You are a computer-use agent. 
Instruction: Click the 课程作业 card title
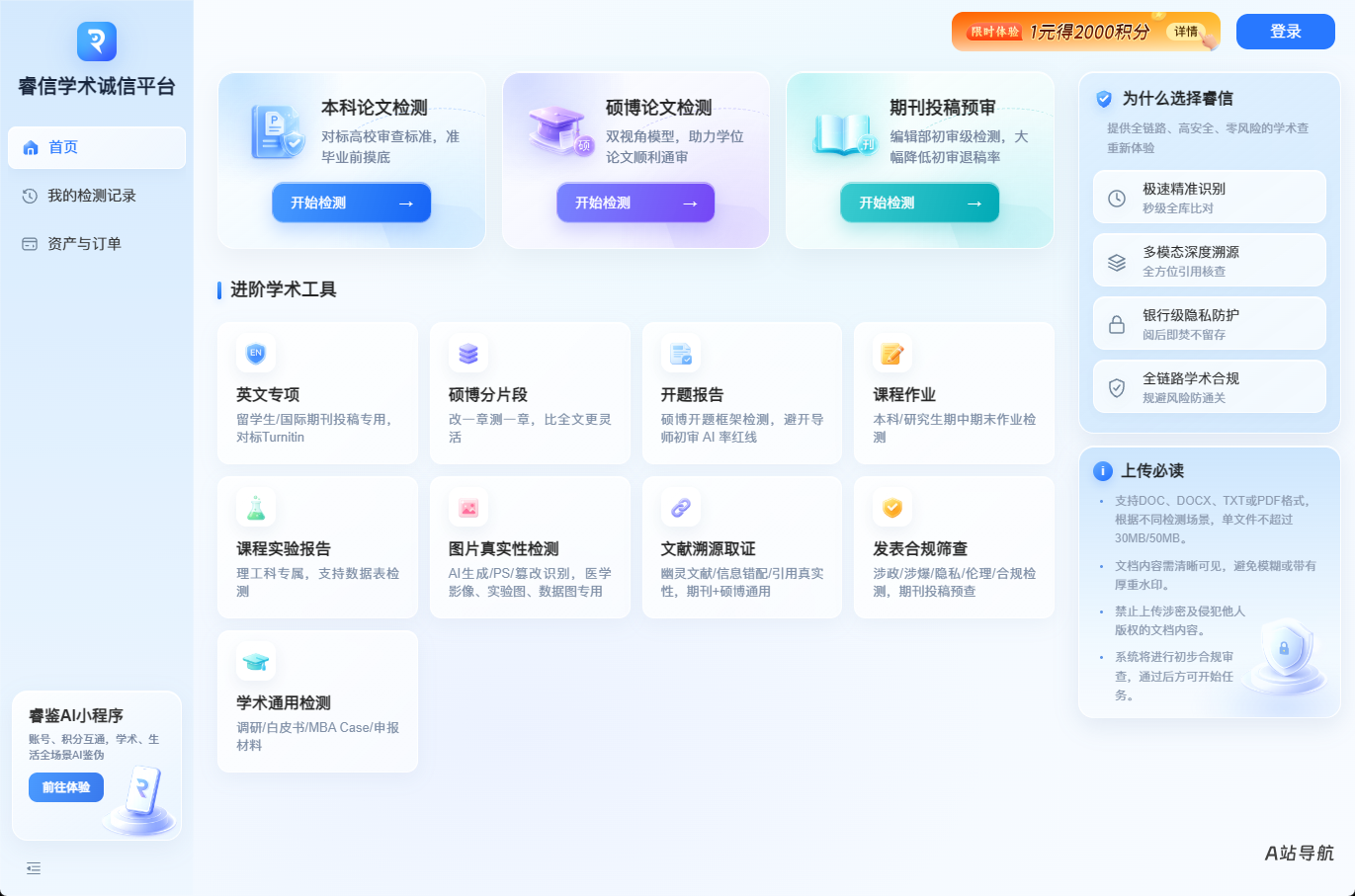(904, 394)
